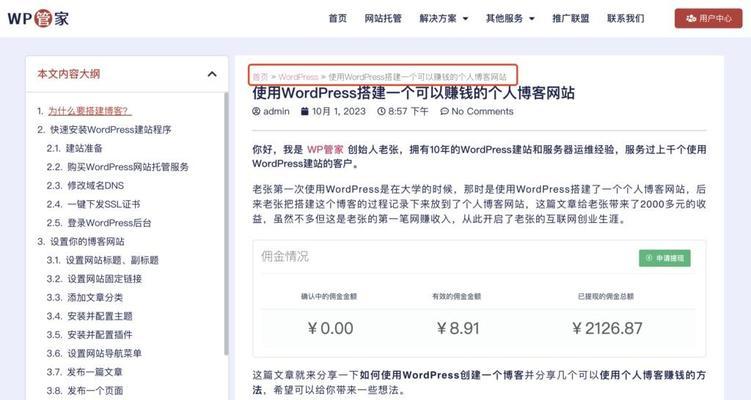751x400 pixels.
Task: Click the outline panel scrollbar
Action: [x=226, y=224]
